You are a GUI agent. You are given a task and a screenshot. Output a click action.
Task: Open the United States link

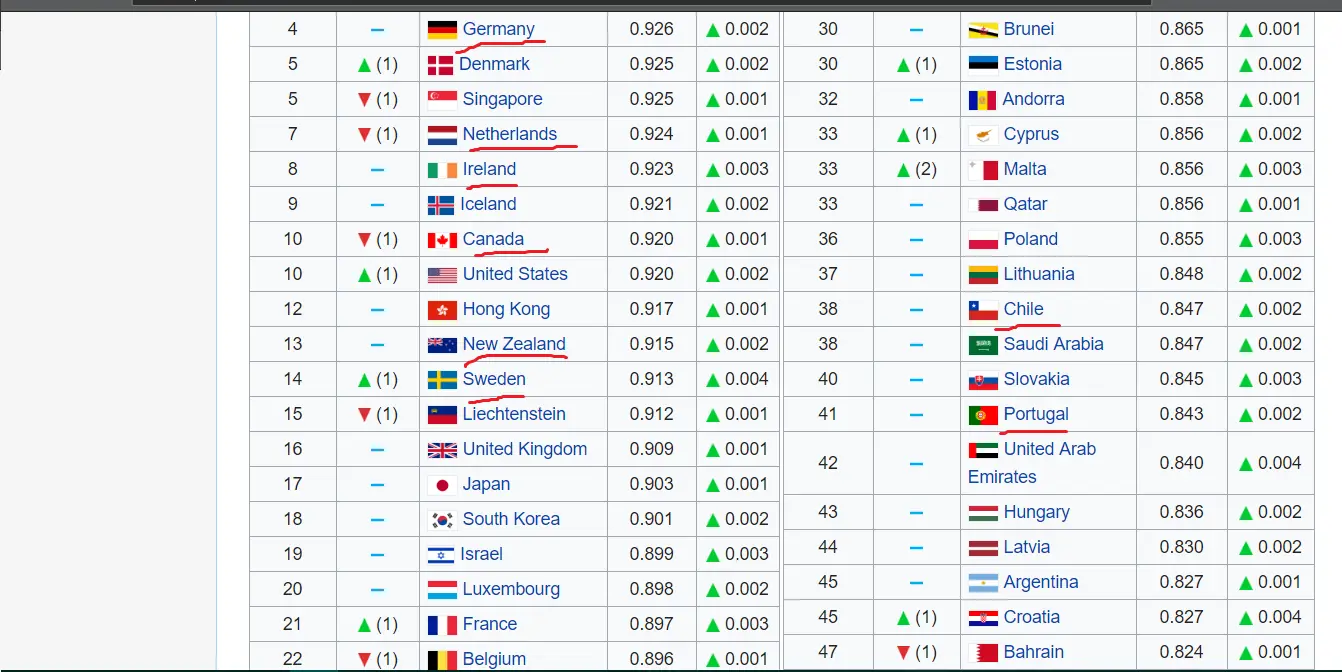[515, 274]
